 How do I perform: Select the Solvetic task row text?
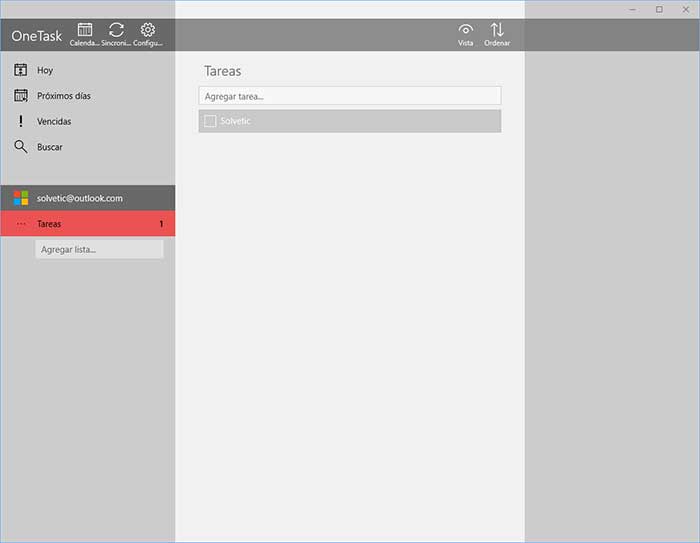click(x=235, y=121)
